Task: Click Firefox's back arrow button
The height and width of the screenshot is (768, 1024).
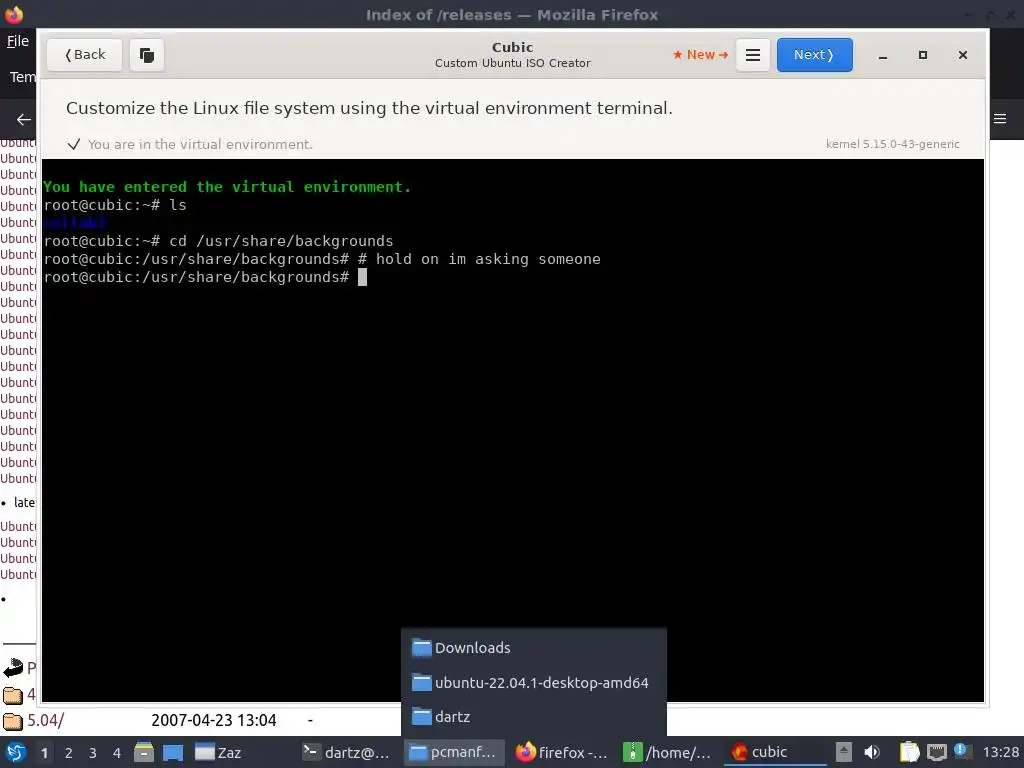Action: click(x=24, y=119)
